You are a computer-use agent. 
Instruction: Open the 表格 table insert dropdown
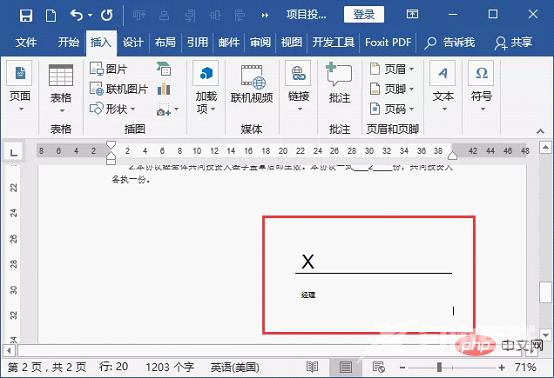pyautogui.click(x=61, y=88)
